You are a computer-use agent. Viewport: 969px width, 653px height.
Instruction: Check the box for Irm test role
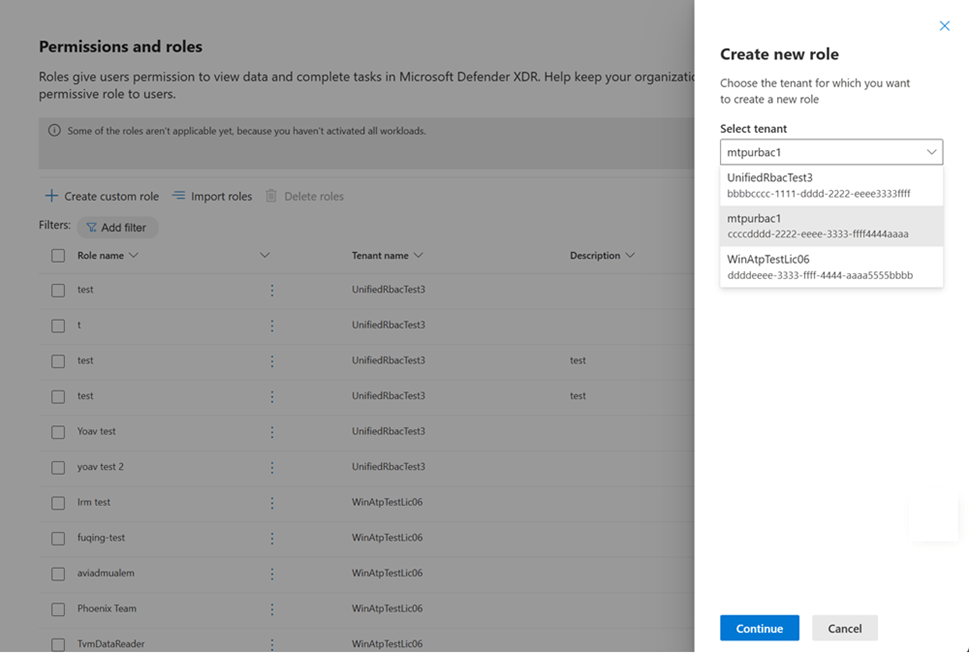[x=58, y=503]
